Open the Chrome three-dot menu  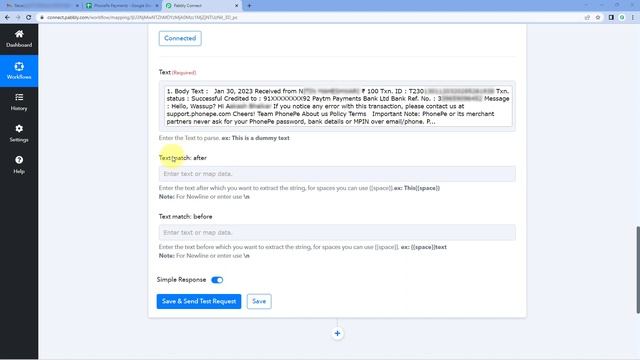(633, 18)
